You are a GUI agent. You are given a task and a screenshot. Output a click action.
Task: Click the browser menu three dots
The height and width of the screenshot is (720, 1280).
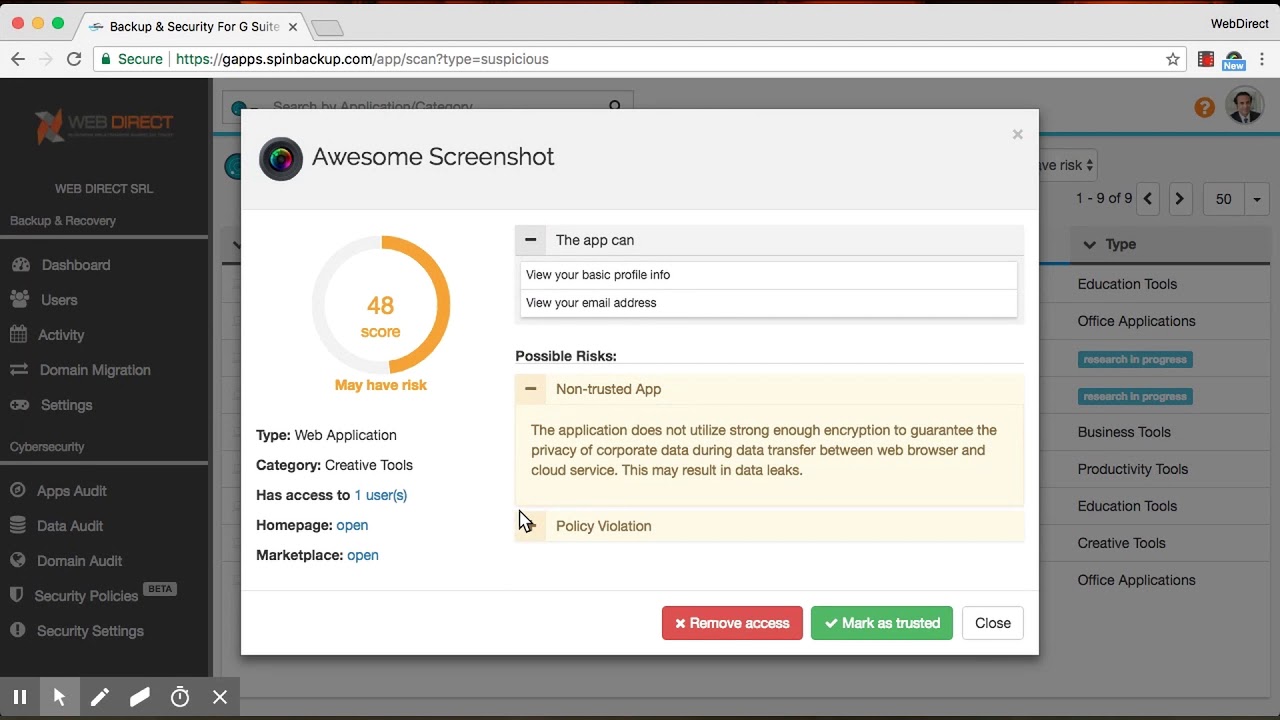(1263, 59)
